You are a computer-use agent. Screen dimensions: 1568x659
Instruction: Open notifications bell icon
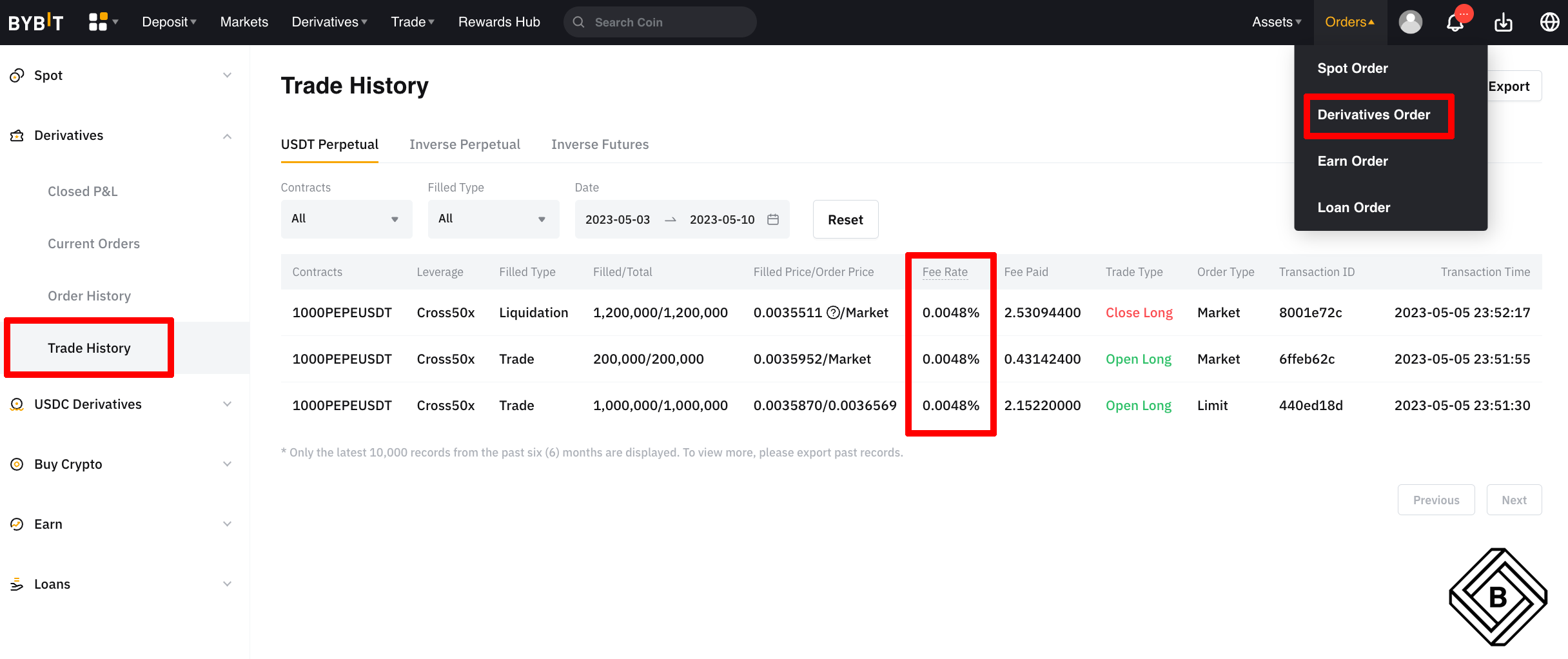pyautogui.click(x=1455, y=23)
